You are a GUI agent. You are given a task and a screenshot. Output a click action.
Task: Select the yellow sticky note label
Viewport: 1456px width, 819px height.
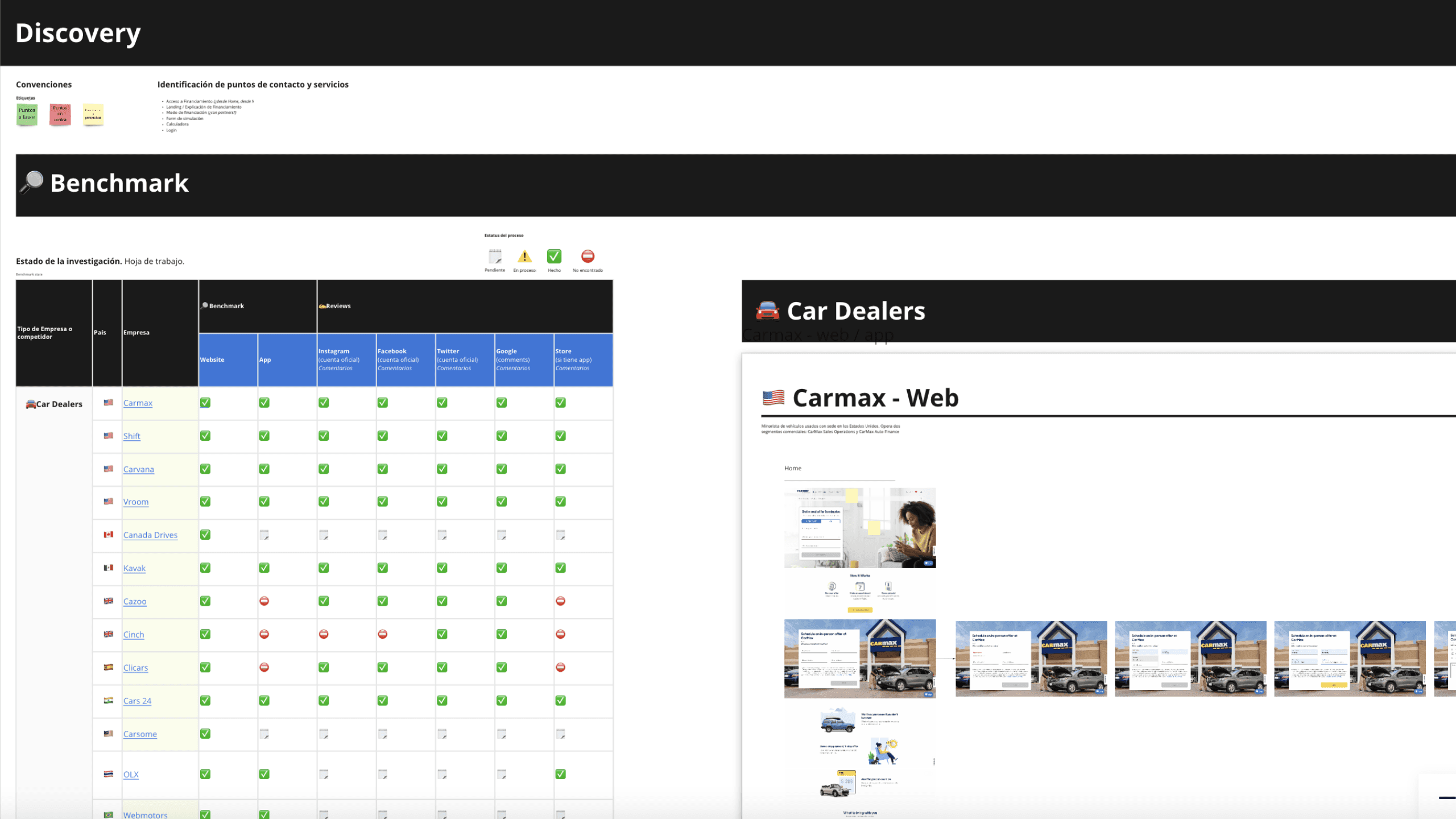point(93,114)
